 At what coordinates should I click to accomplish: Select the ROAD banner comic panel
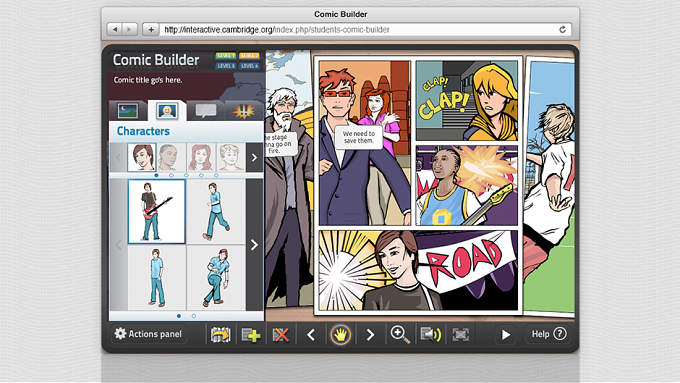(418, 270)
